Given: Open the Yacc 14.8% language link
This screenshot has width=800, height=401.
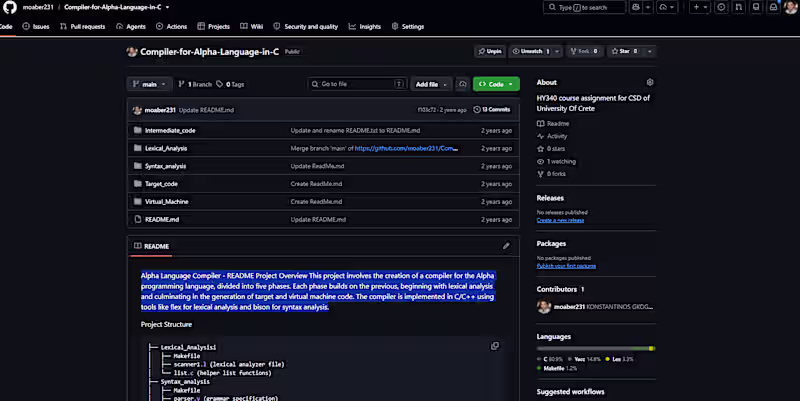Looking at the screenshot, I should [585, 359].
